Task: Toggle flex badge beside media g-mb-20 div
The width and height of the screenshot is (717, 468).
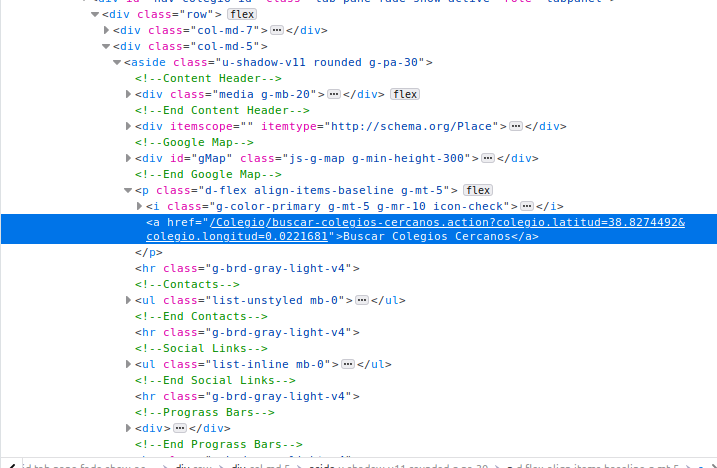Action: 404,94
